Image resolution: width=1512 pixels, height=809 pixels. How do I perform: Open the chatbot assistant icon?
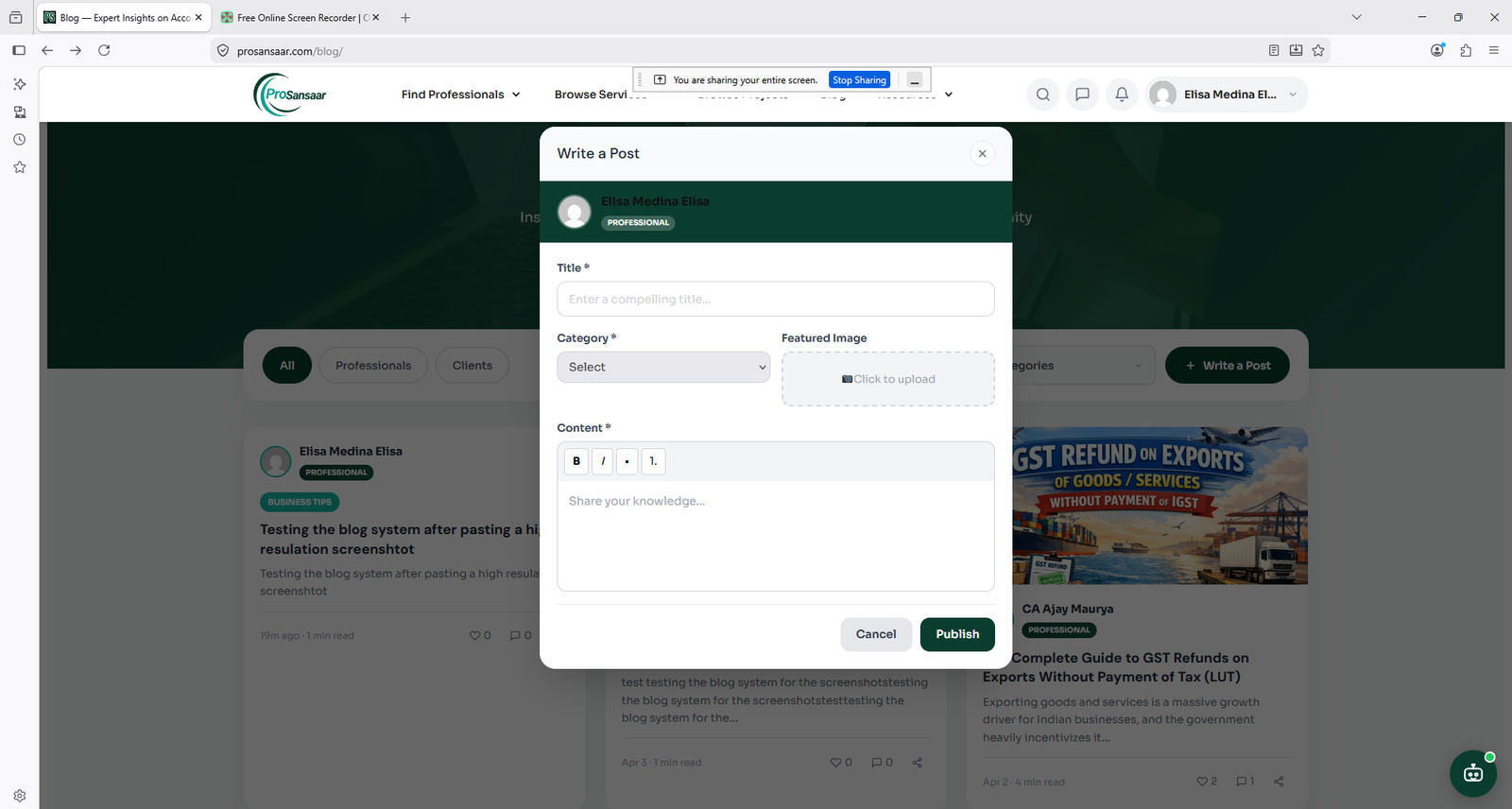coord(1473,774)
